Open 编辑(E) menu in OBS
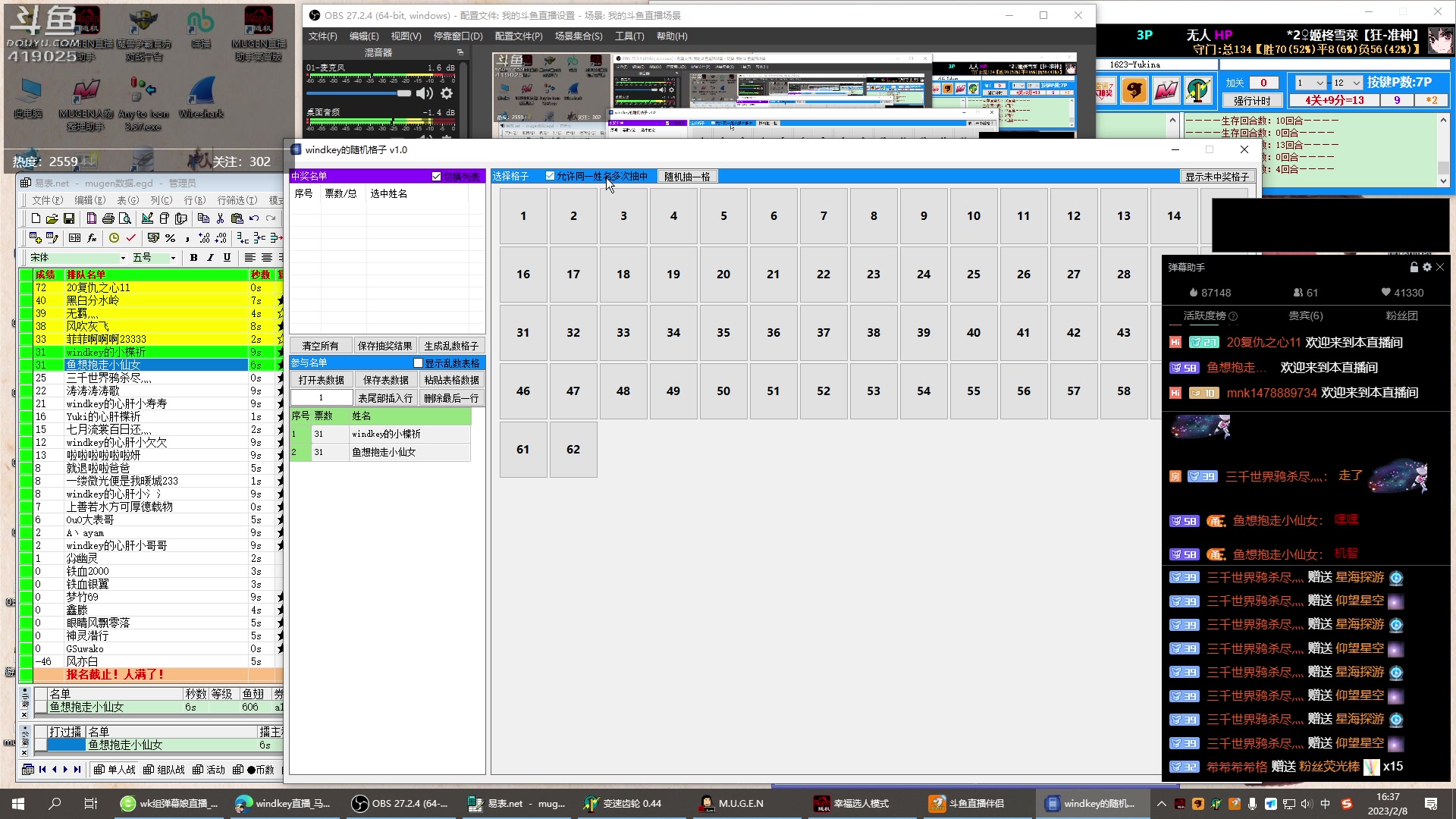This screenshot has width=1456, height=819. [364, 36]
